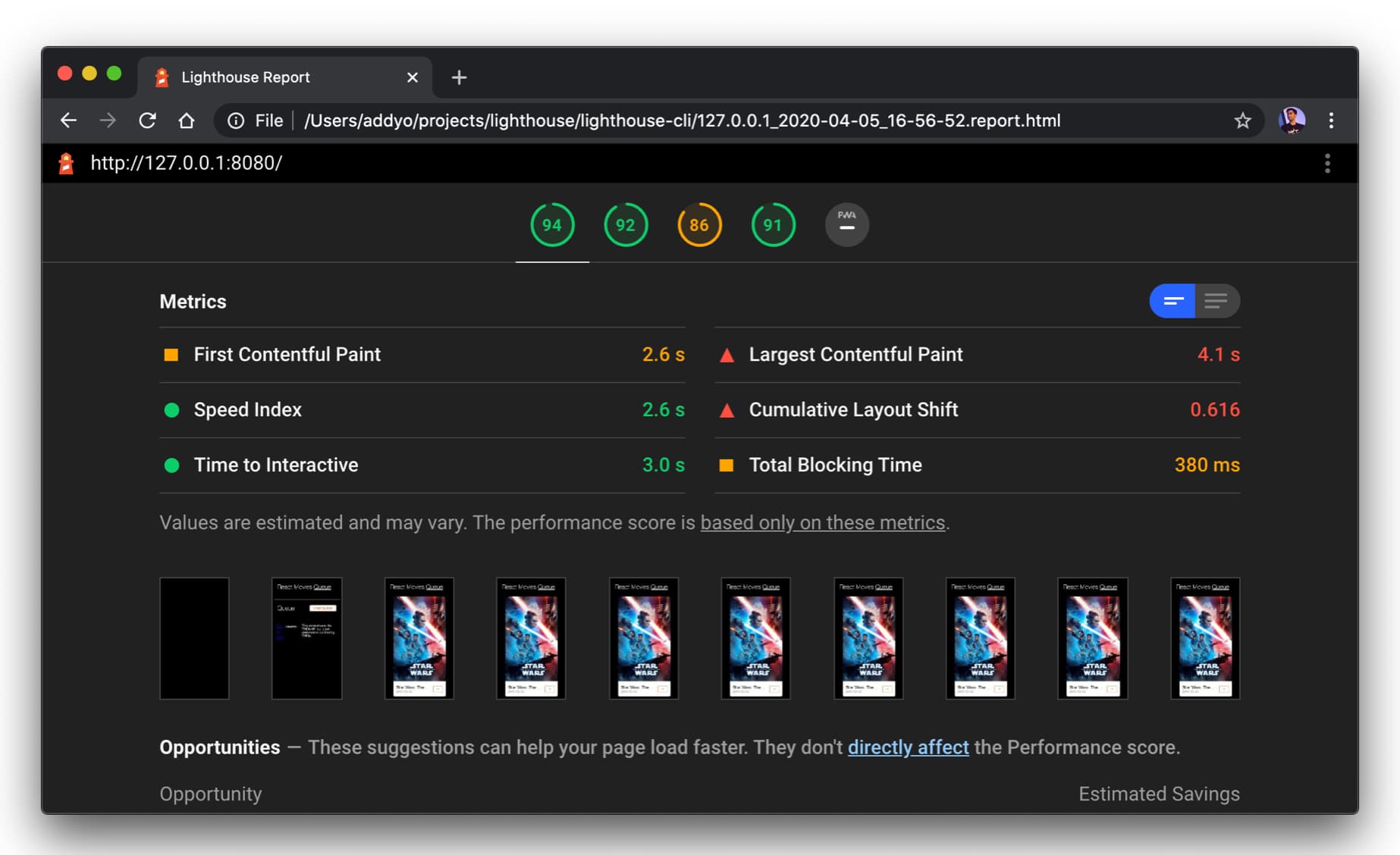Open the 'directly affect' link
Viewport: 1400px width, 855px height.
pyautogui.click(x=908, y=747)
